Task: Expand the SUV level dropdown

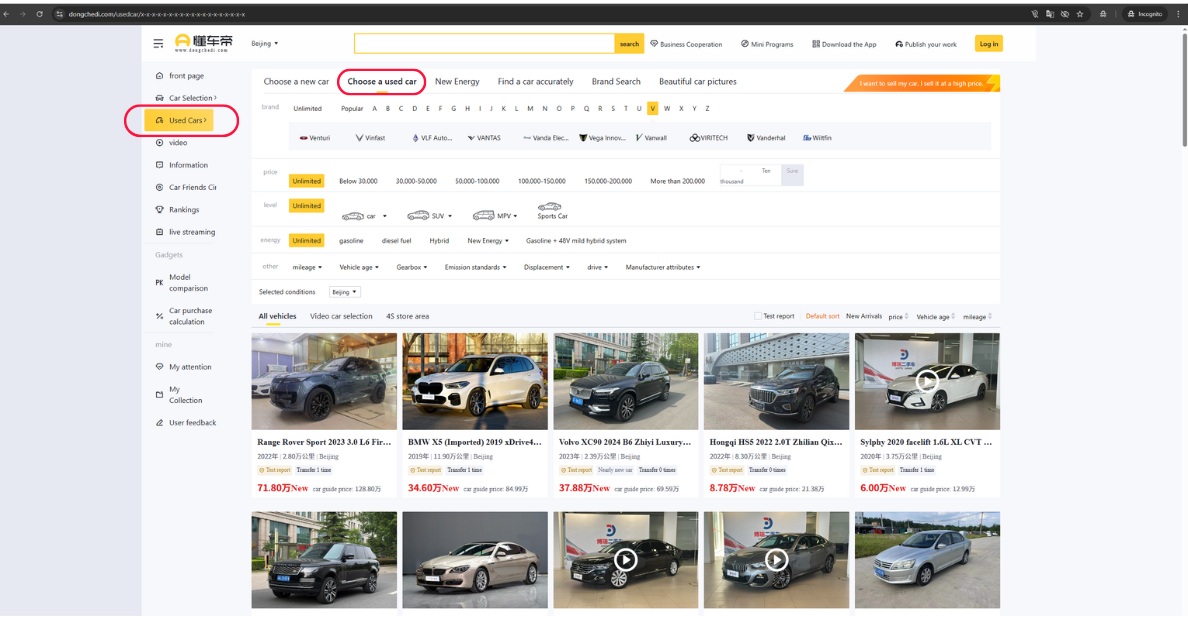Action: [x=430, y=216]
